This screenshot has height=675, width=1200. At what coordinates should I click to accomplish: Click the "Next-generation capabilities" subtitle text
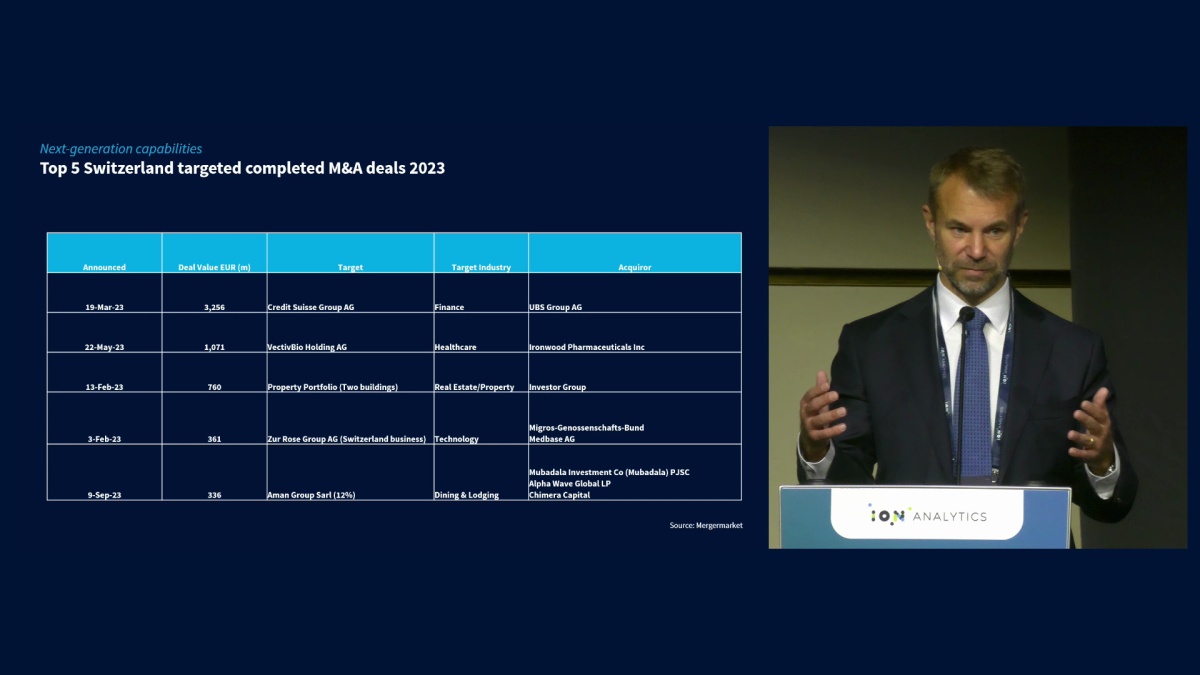click(121, 149)
